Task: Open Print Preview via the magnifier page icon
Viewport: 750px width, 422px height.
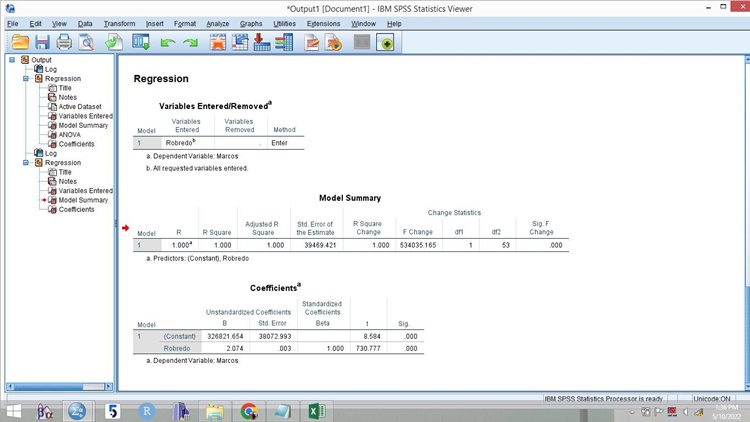Action: coord(87,43)
